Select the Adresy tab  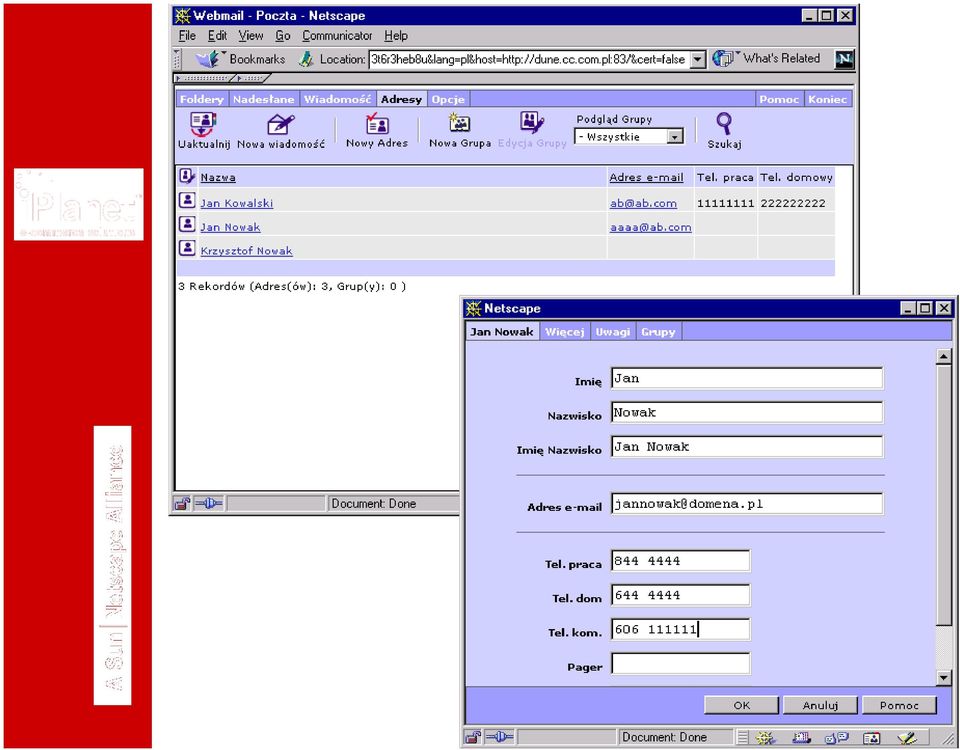(401, 99)
